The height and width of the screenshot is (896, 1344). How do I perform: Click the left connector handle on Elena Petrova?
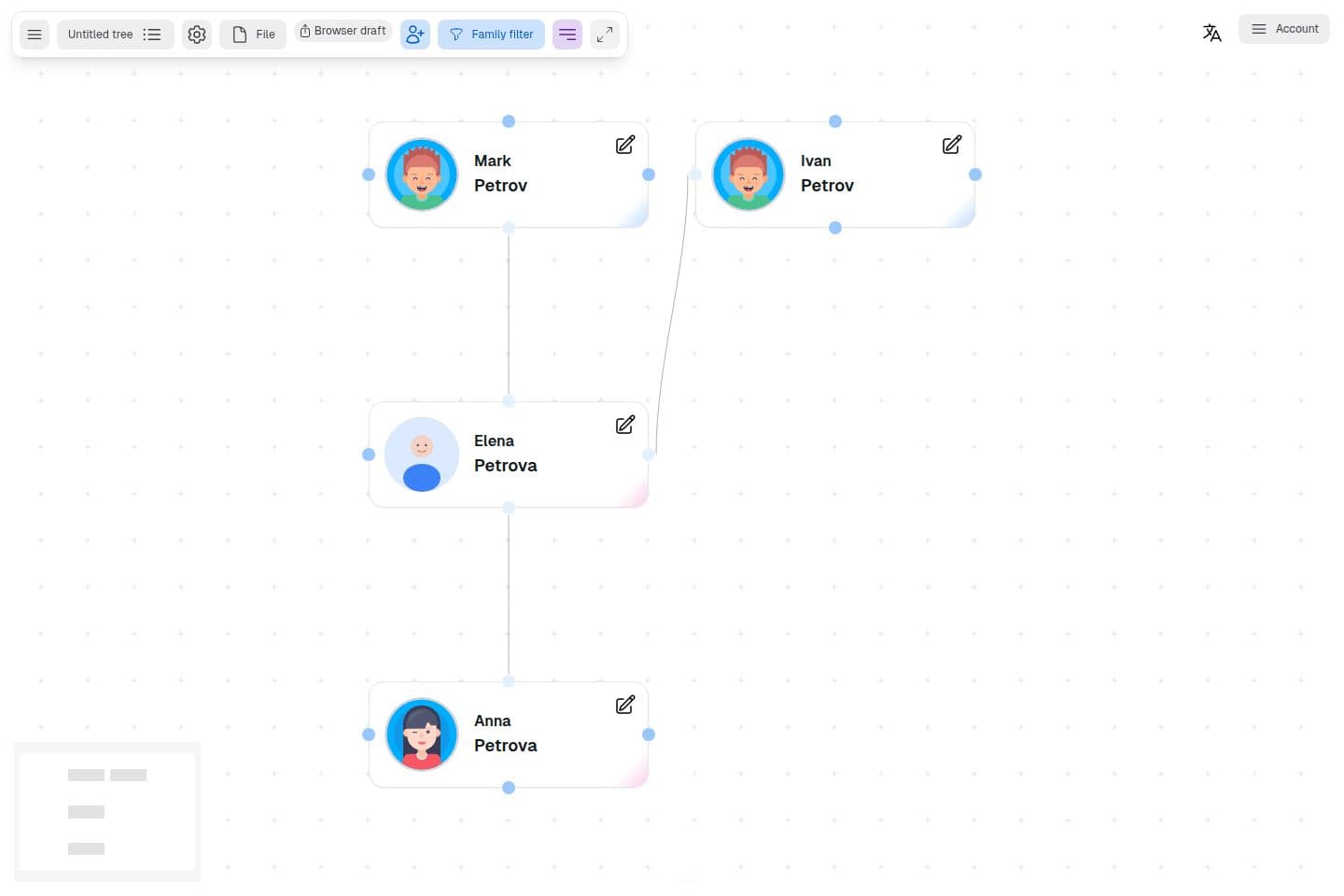click(x=369, y=455)
